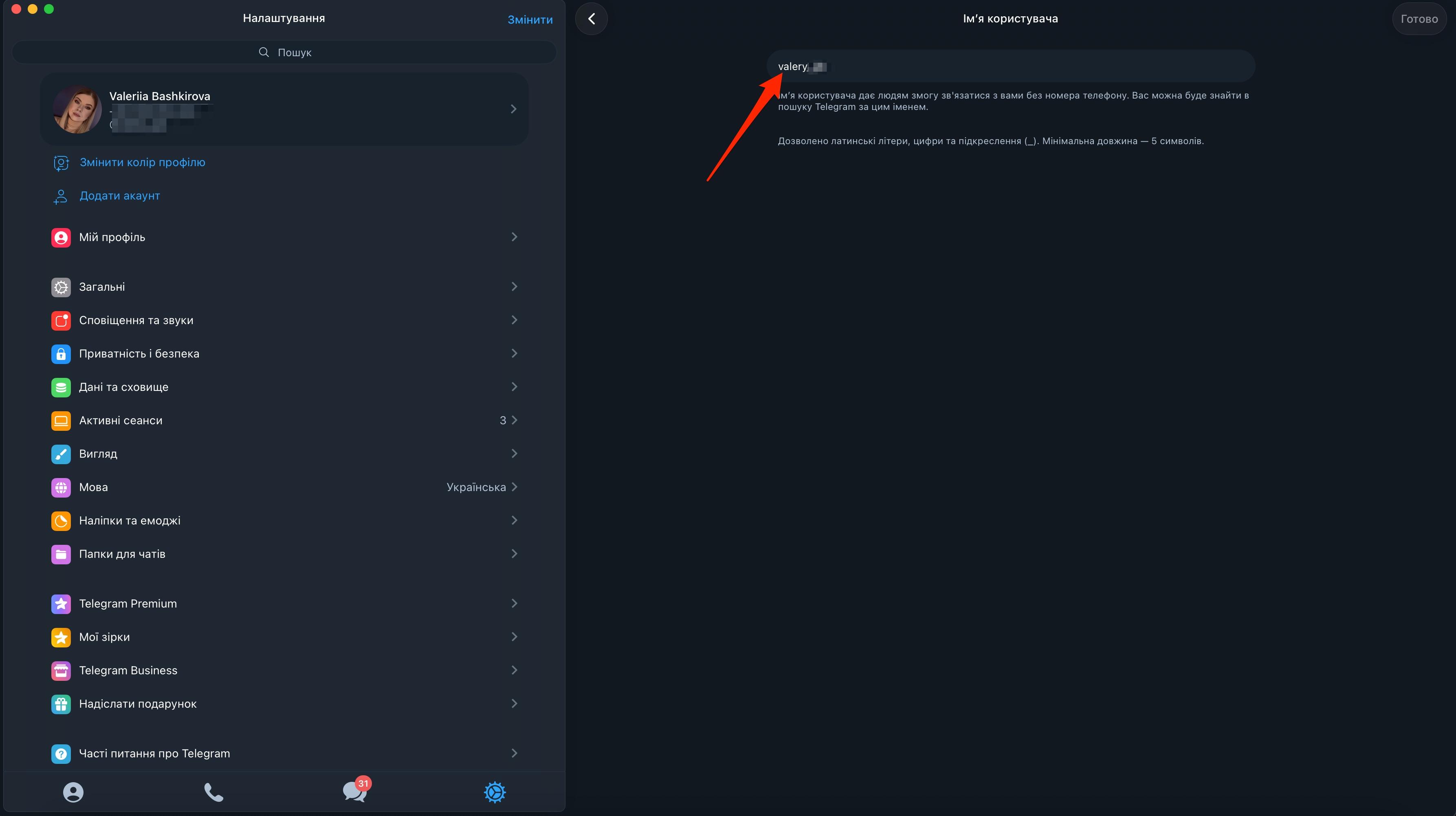The image size is (1456, 816).
Task: Click the Ім'я користувача header title
Action: click(x=1011, y=19)
